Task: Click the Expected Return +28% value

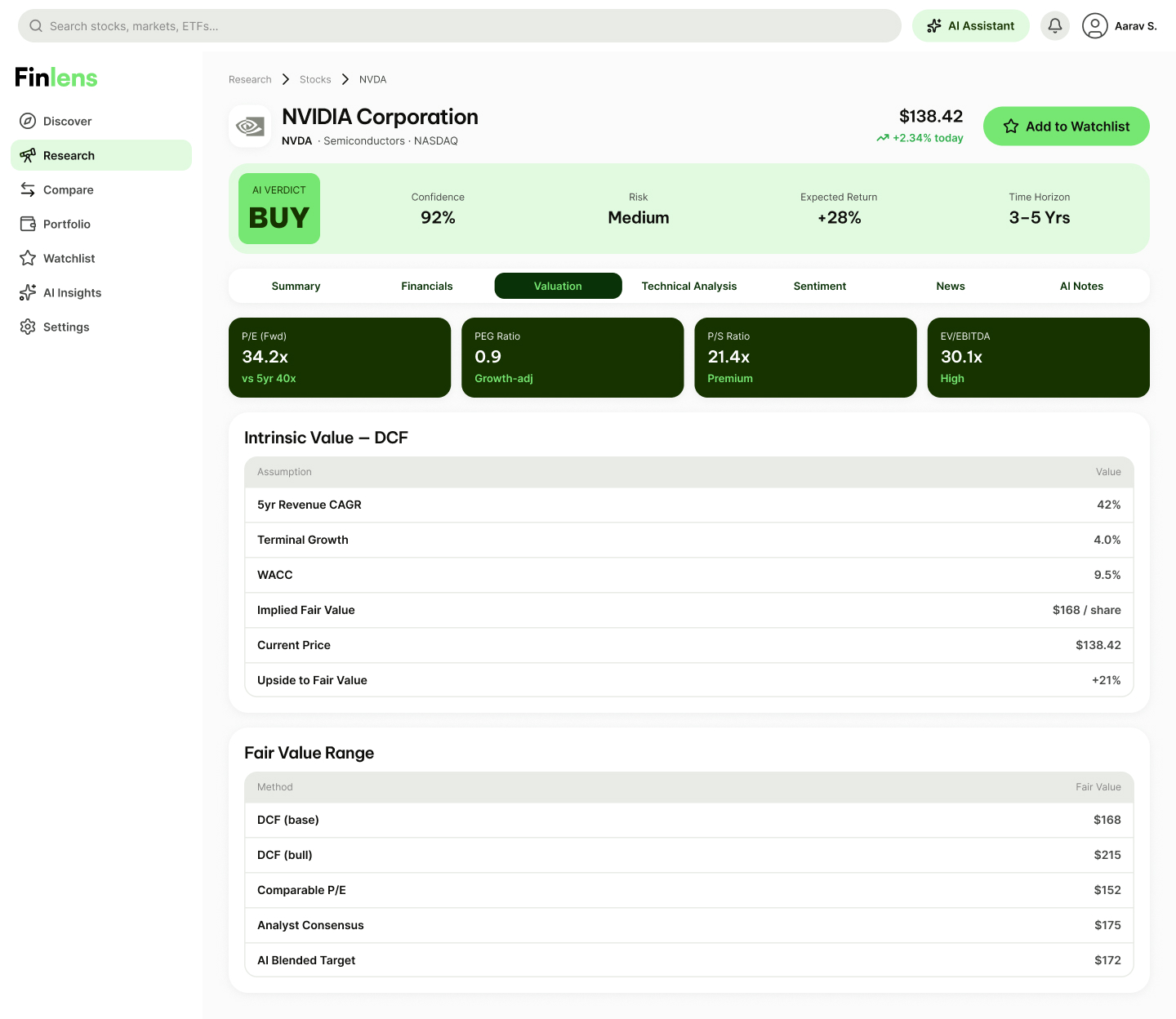Action: [840, 218]
